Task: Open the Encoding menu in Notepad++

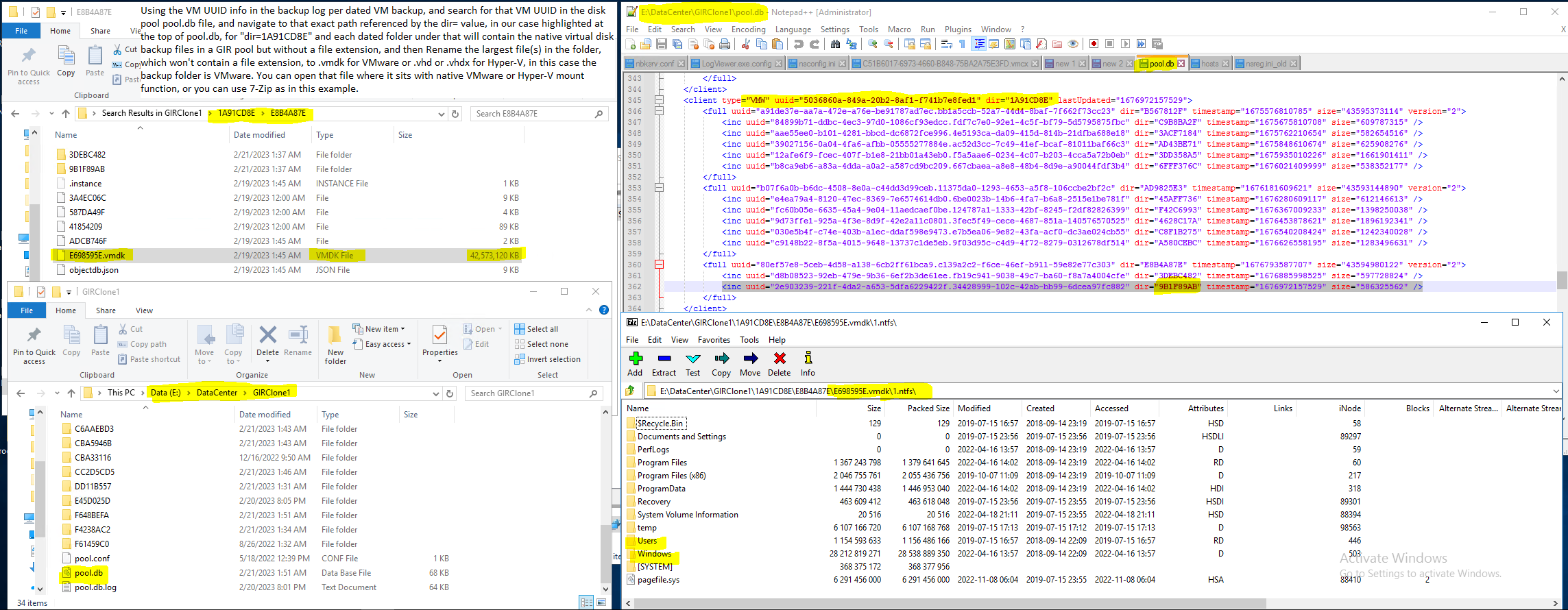Action: point(748,29)
